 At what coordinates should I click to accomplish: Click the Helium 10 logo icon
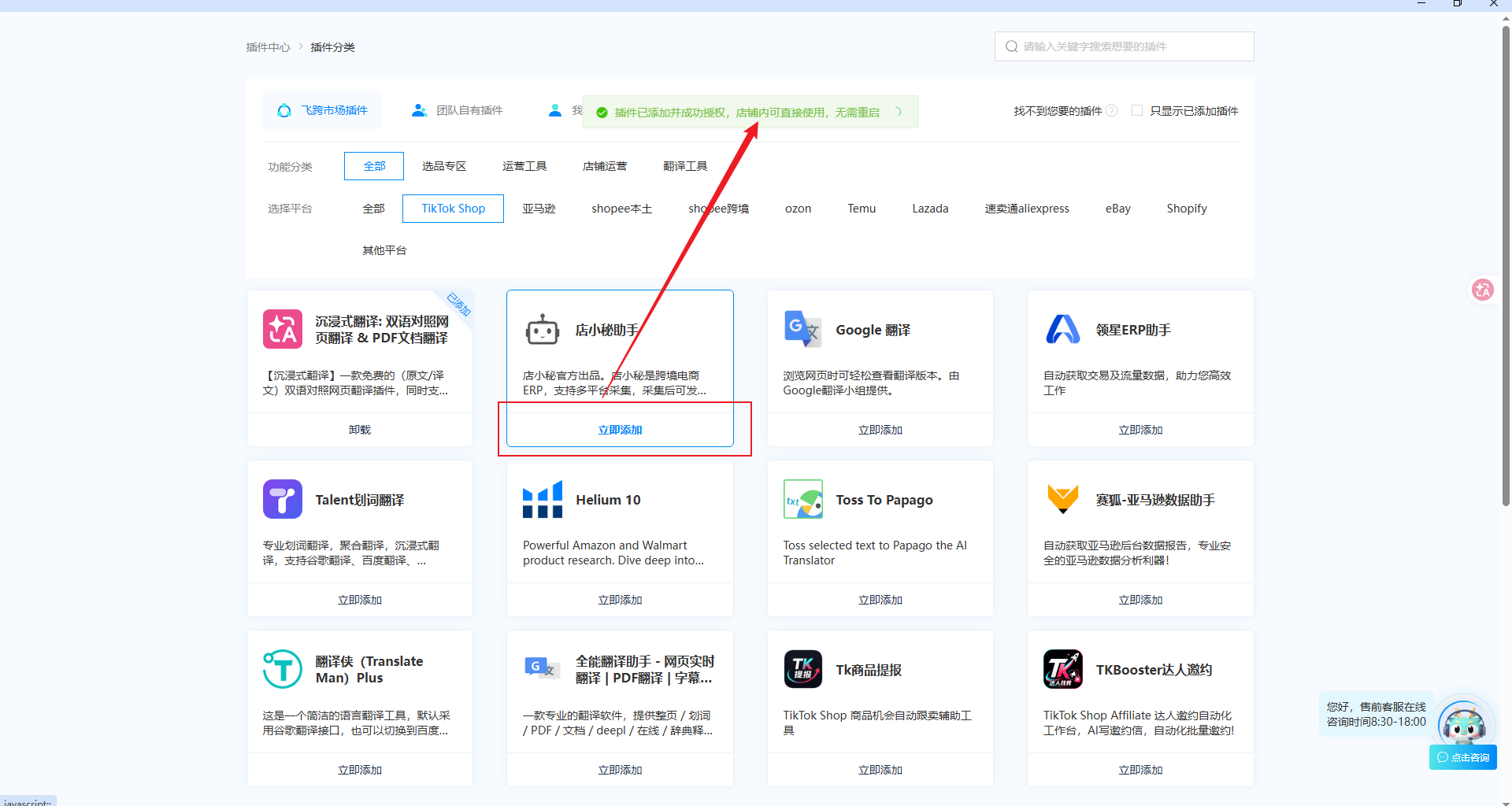[x=543, y=499]
